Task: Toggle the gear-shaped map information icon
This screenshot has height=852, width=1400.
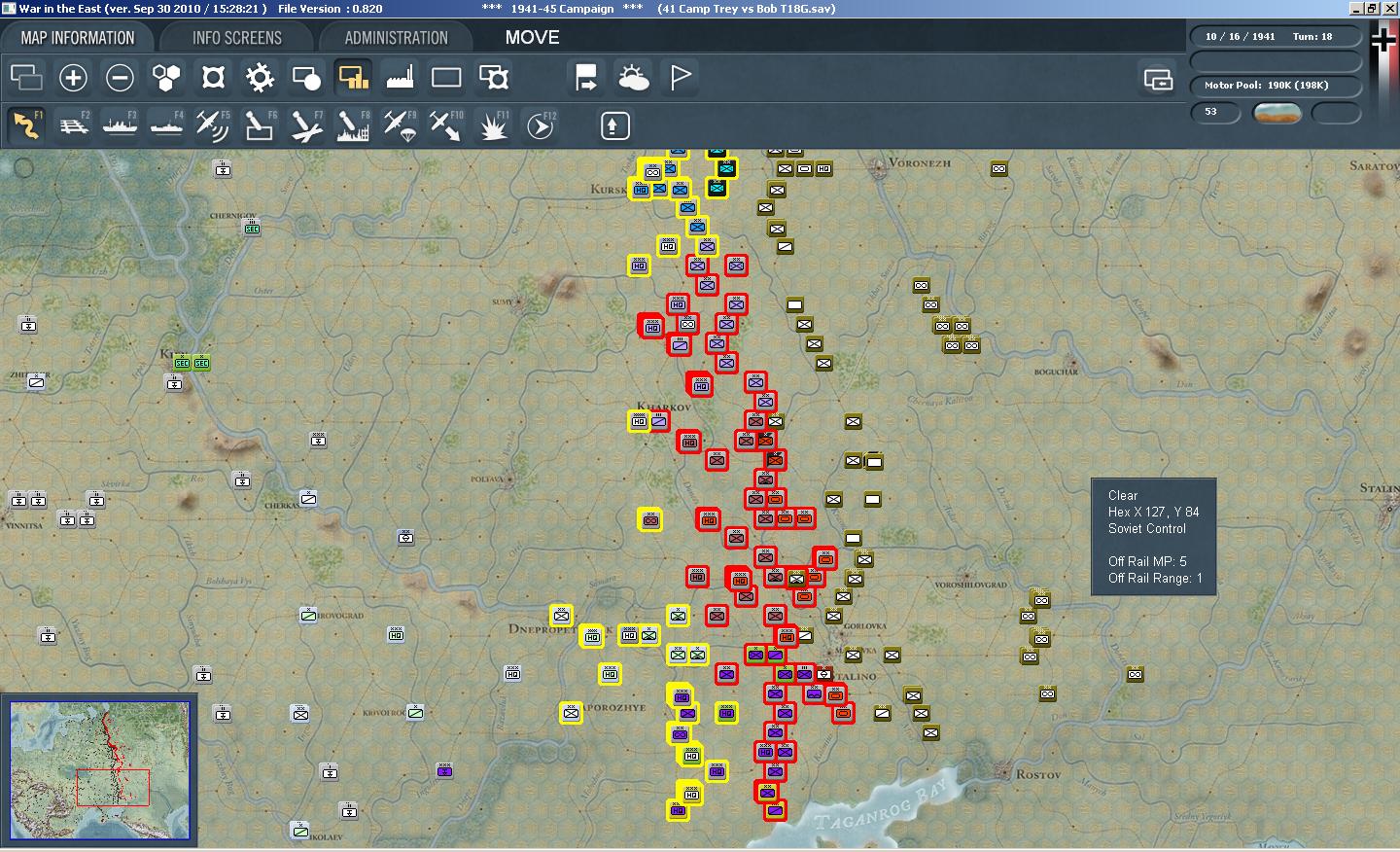Action: (260, 77)
